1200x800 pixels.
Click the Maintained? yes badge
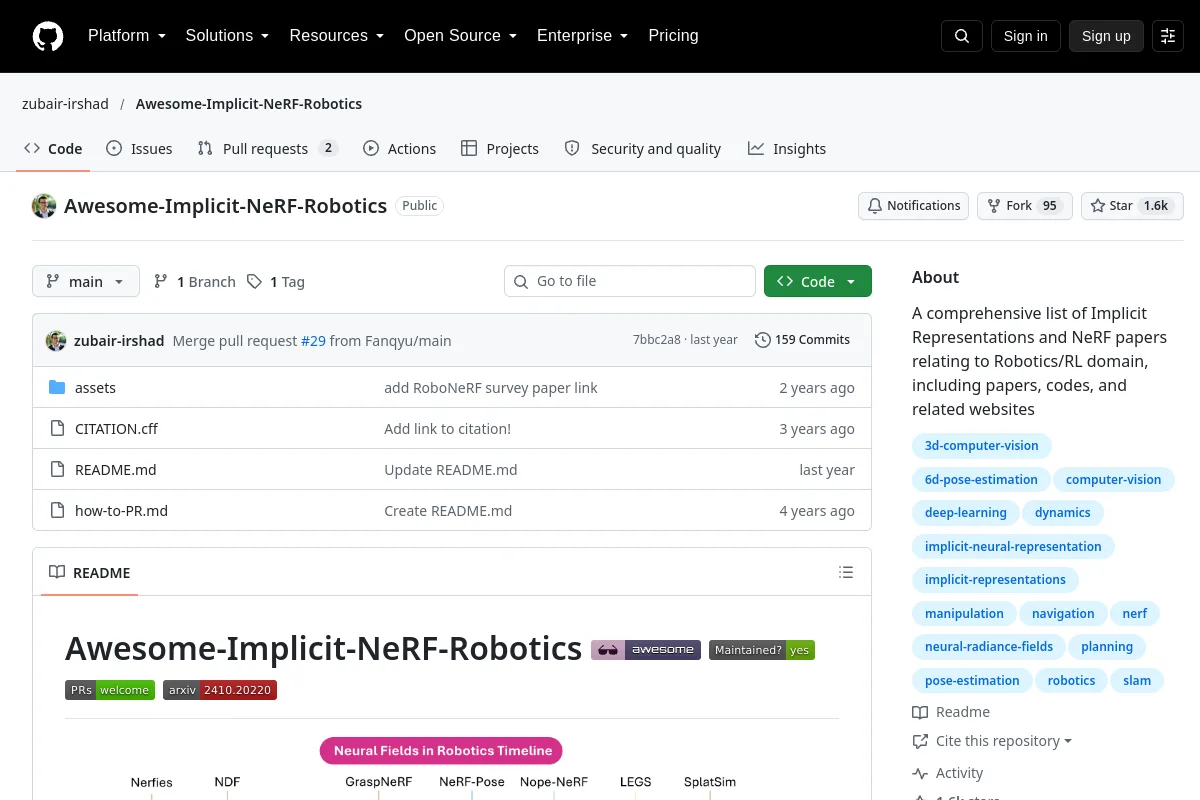click(762, 650)
